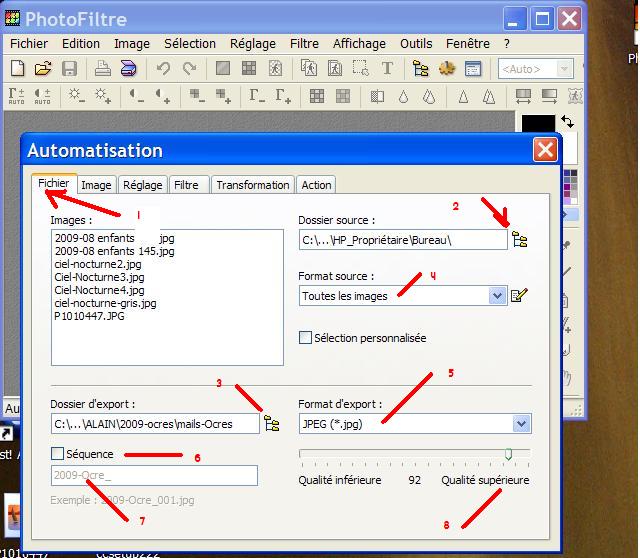Click the JPEG quality slider handle
The width and height of the screenshot is (640, 558).
point(509,454)
